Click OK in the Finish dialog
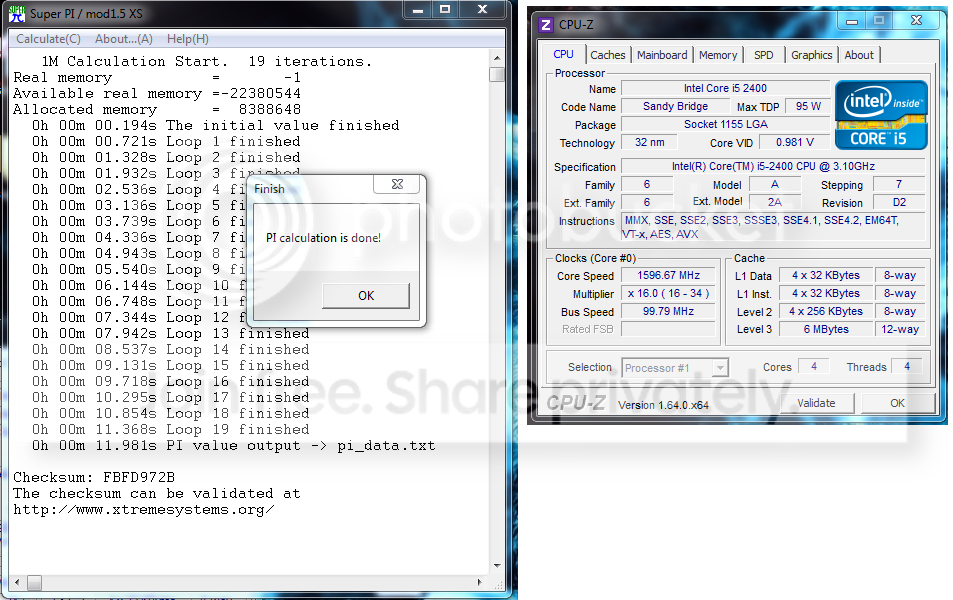Image resolution: width=953 pixels, height=600 pixels. (366, 296)
